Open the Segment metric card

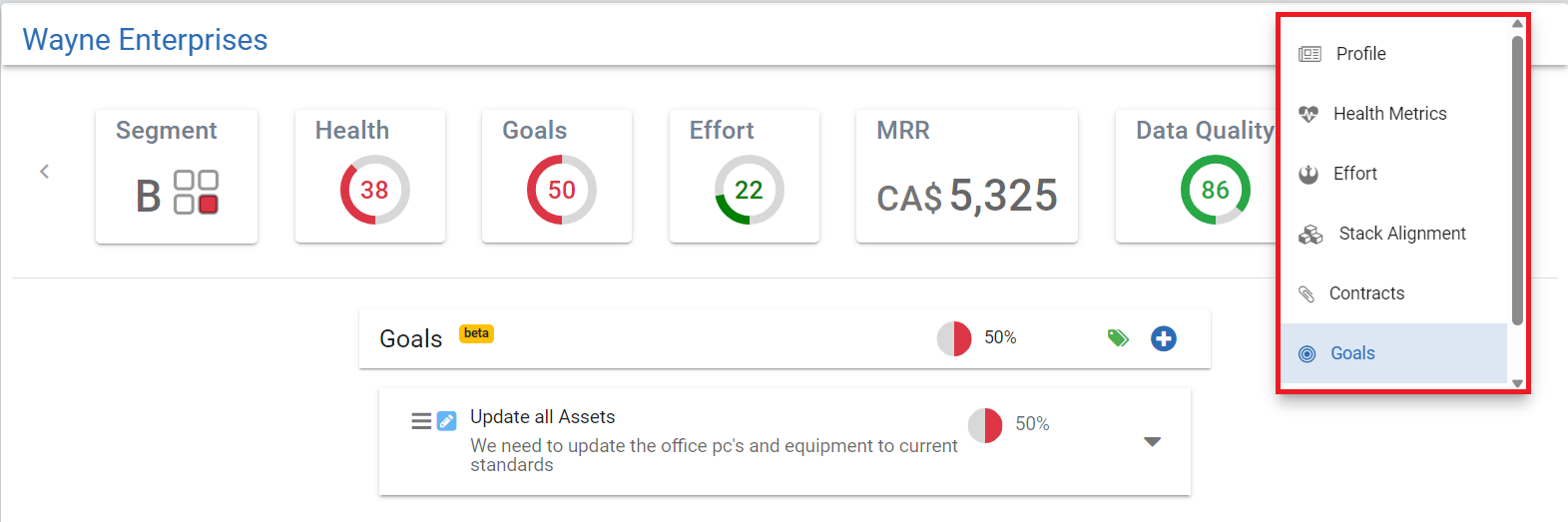(x=177, y=177)
